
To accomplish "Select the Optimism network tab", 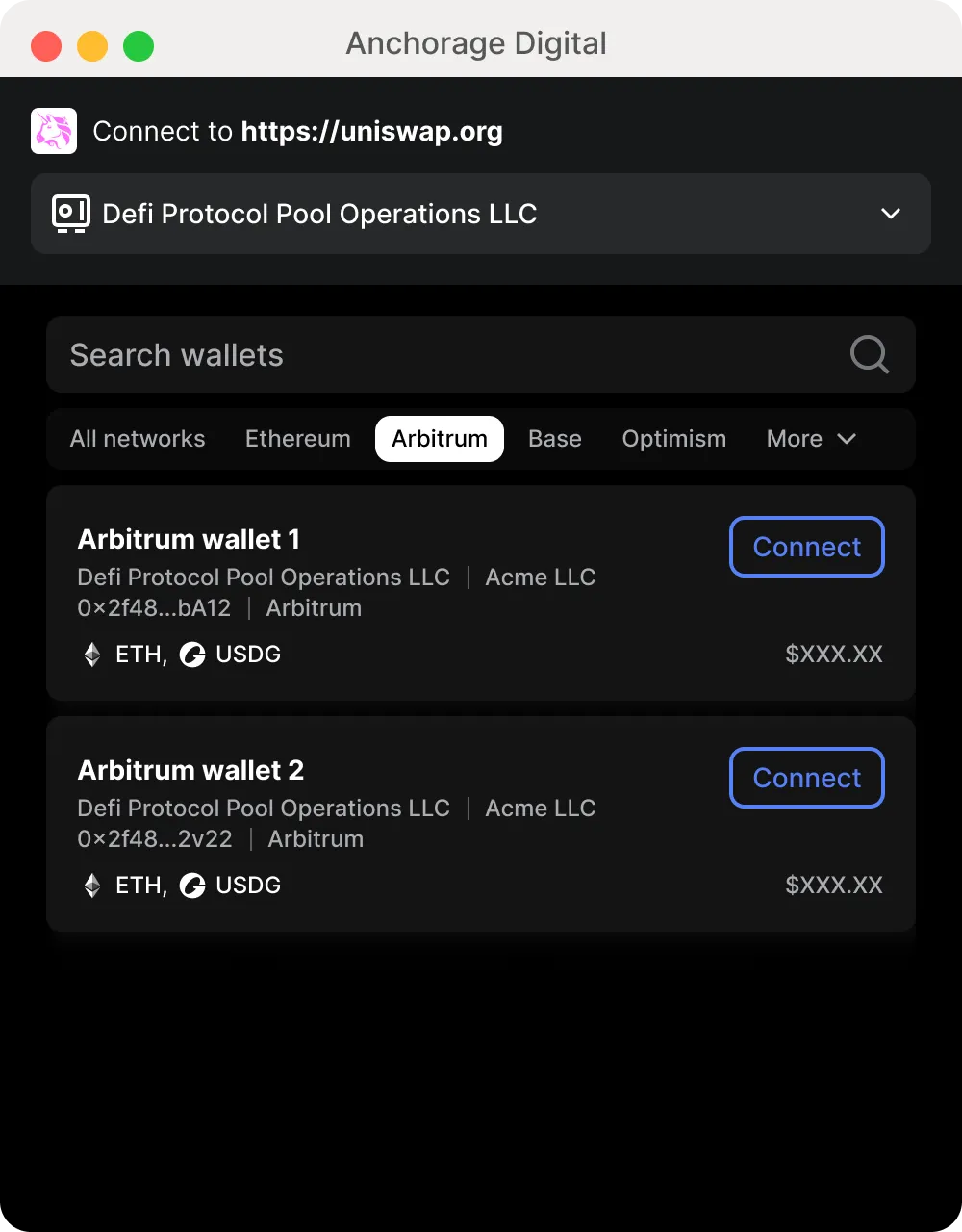I will [x=674, y=439].
